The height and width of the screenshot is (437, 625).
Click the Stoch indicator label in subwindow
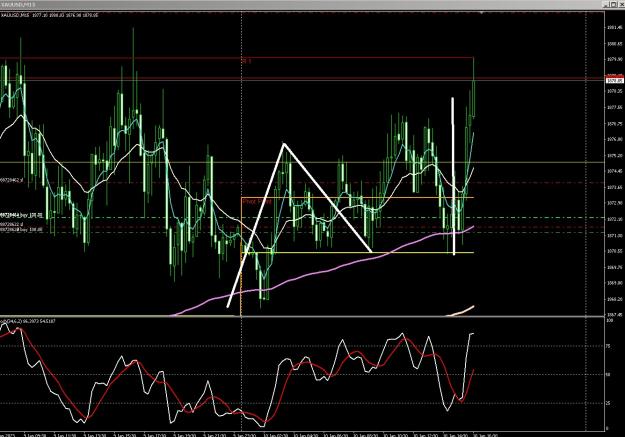tap(28, 321)
